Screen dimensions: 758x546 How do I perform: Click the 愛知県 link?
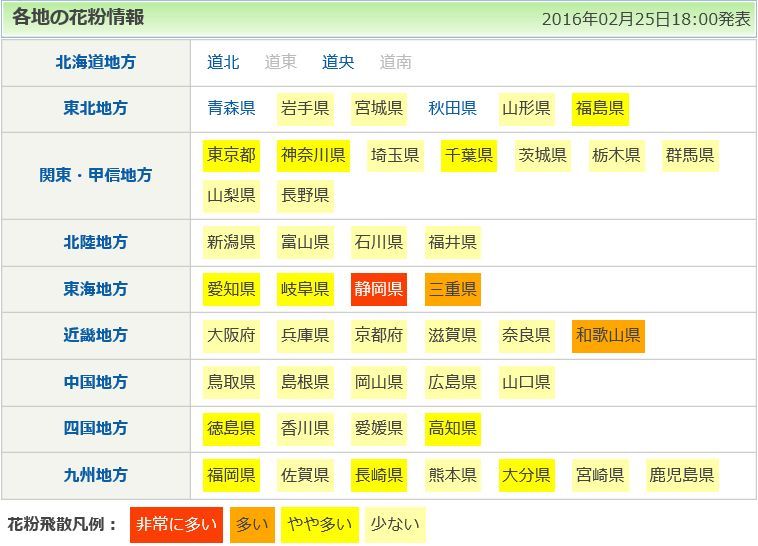[x=231, y=289]
